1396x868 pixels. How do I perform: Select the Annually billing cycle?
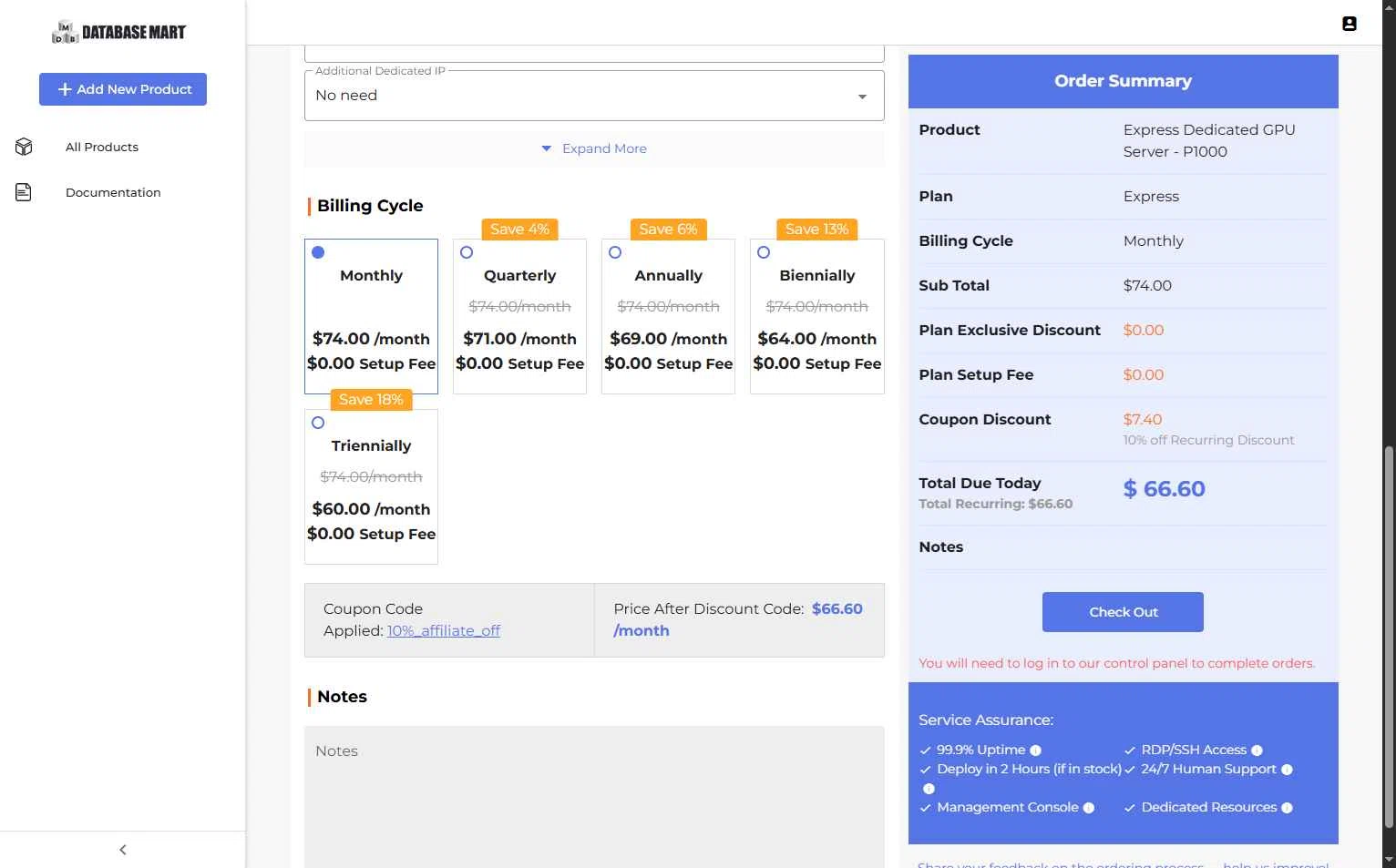(615, 252)
